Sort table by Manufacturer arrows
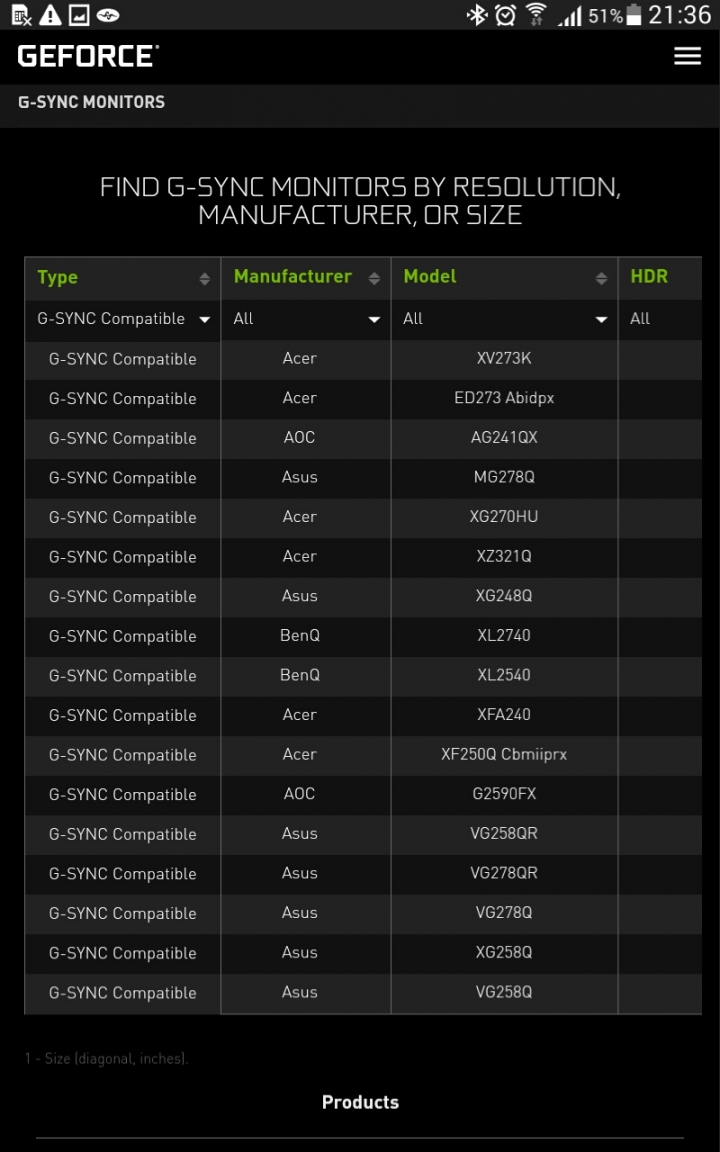Image resolution: width=720 pixels, height=1152 pixels. (374, 278)
